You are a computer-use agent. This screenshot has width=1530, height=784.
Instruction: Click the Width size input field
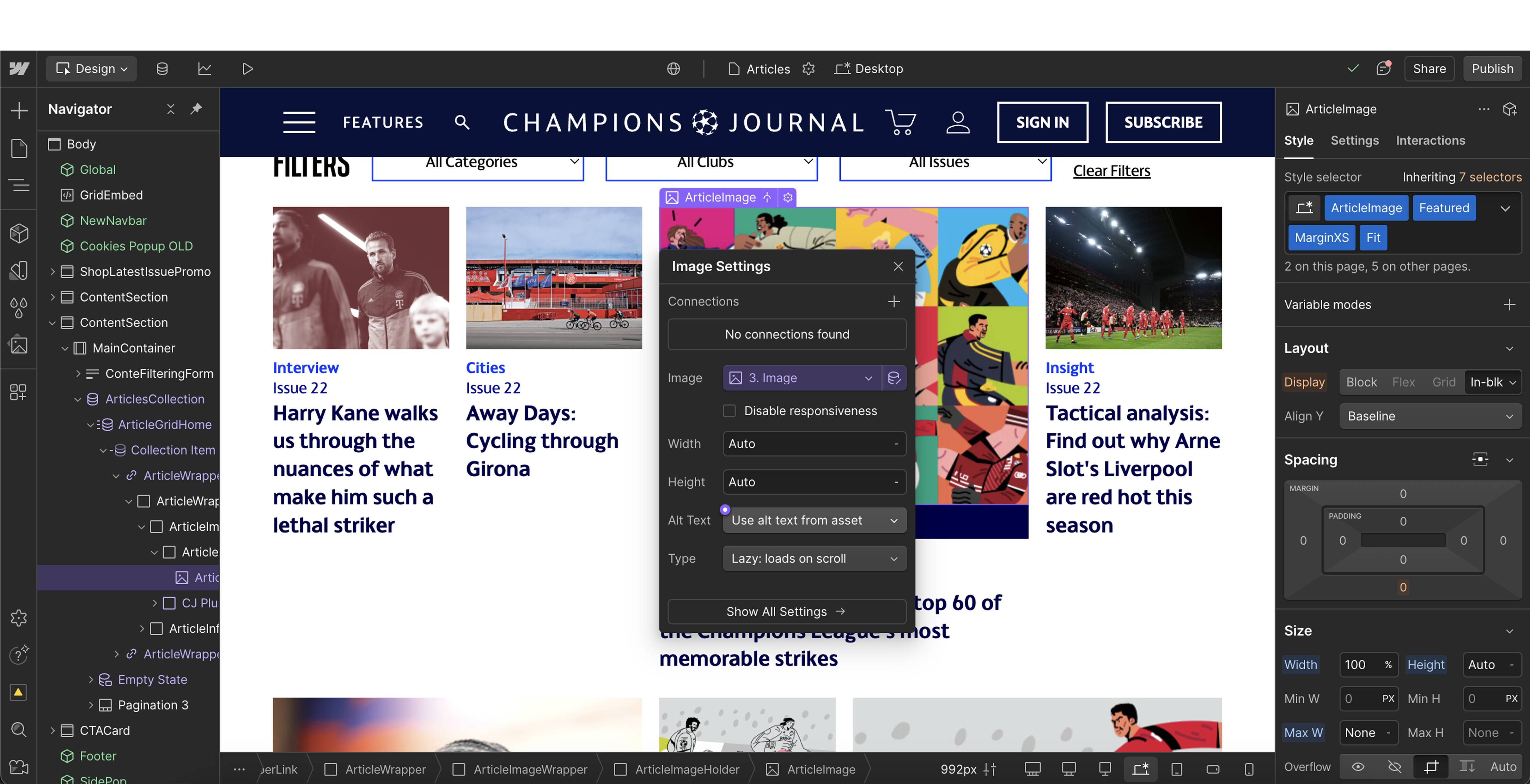[x=1361, y=665]
